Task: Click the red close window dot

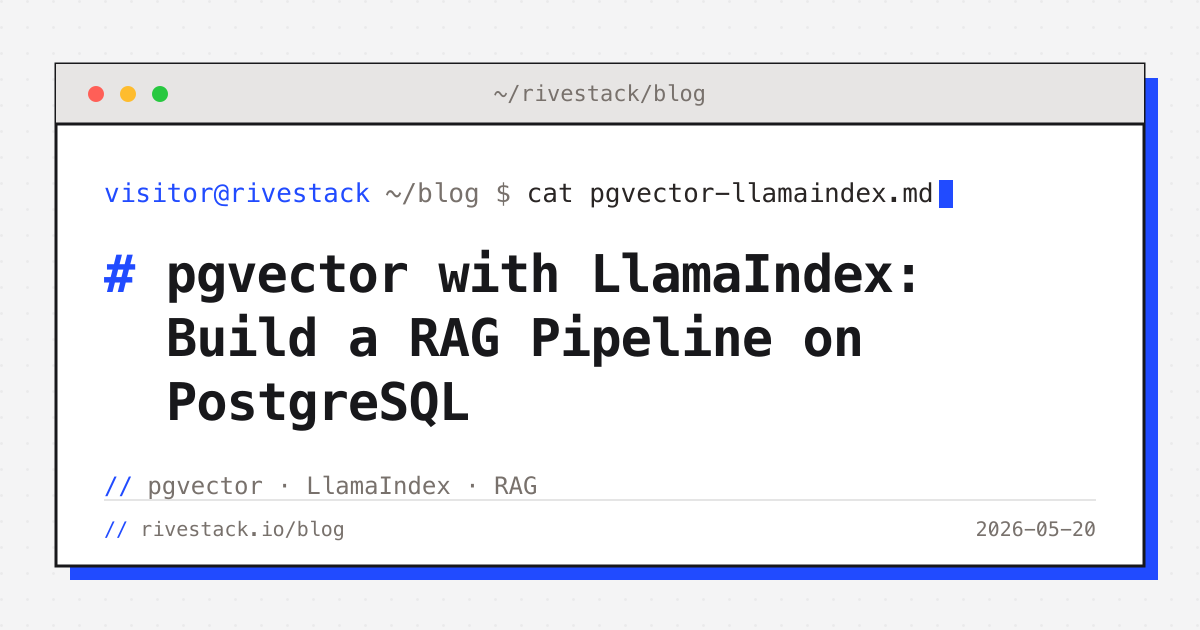Action: (x=96, y=94)
